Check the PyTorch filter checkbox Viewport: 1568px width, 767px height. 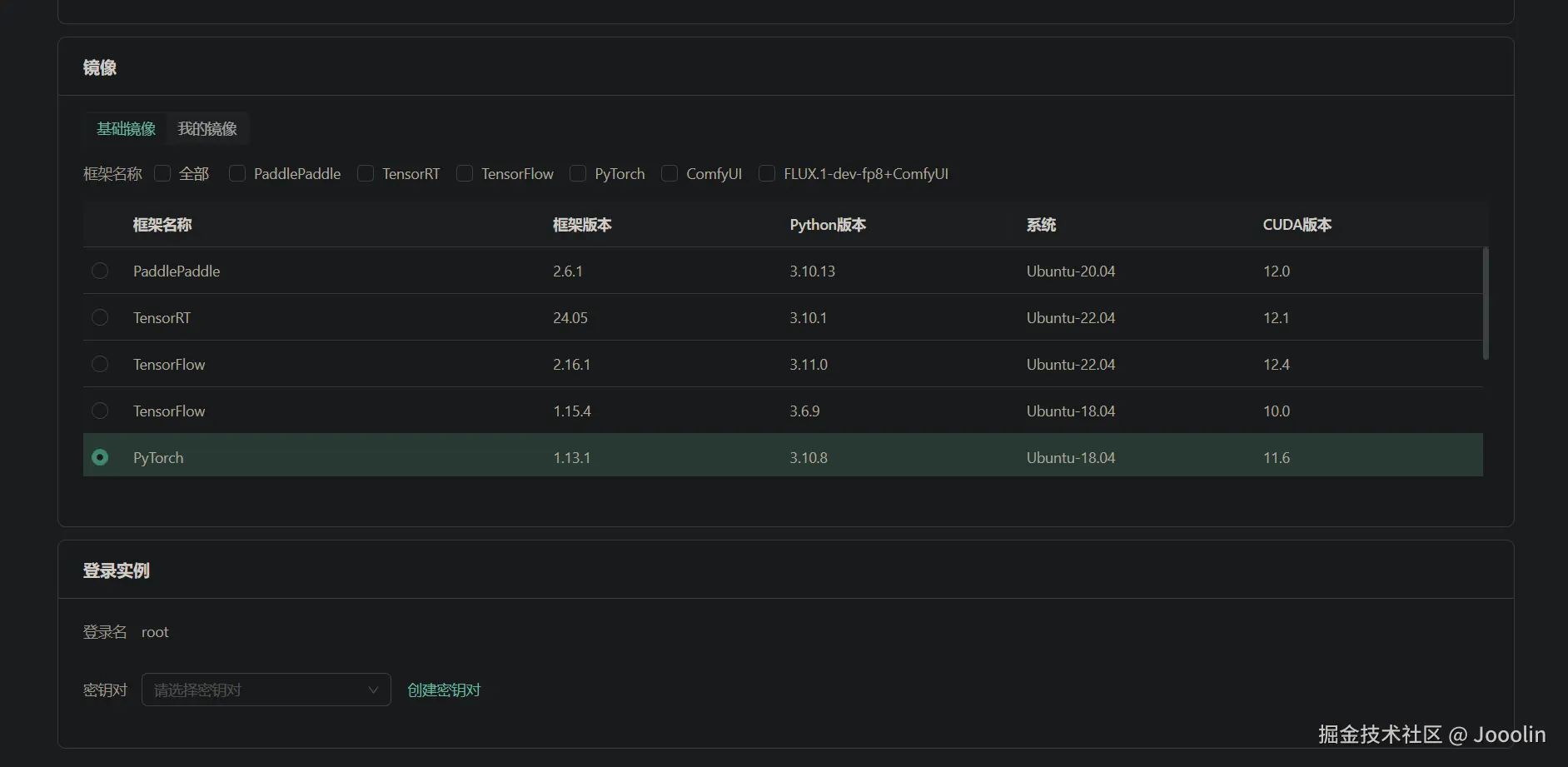point(578,173)
